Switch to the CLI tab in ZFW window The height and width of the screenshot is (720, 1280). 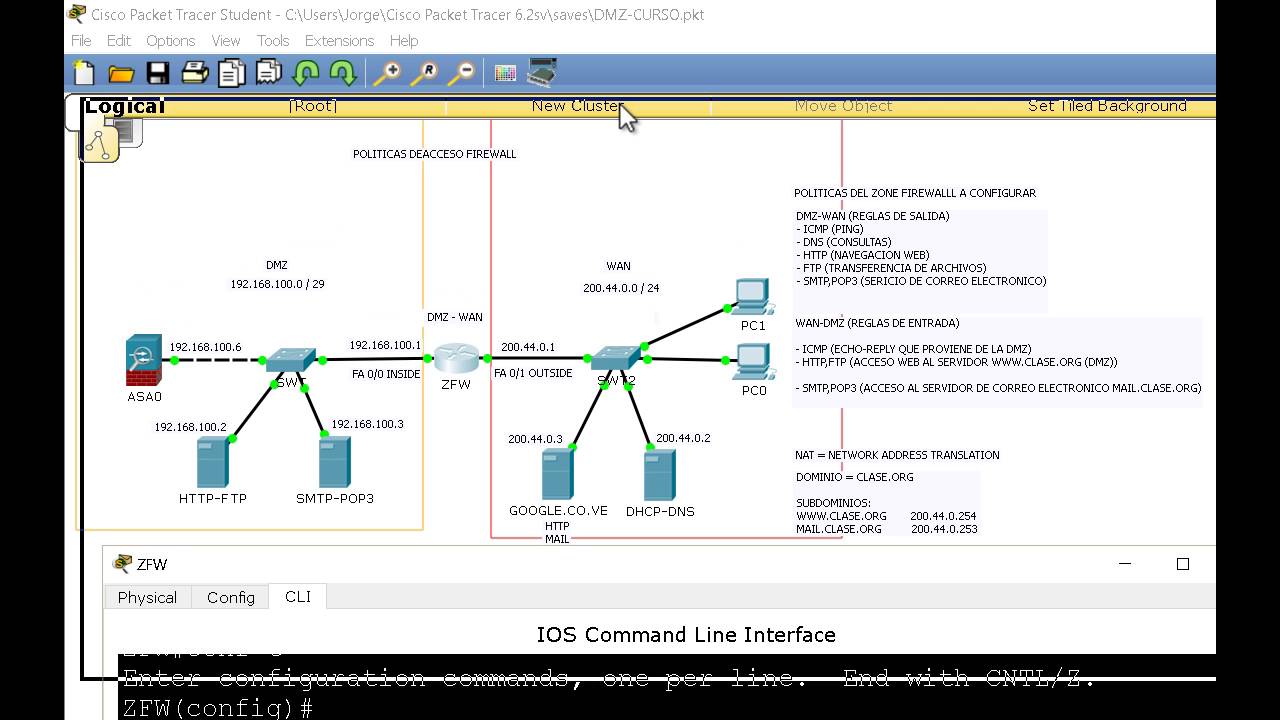pyautogui.click(x=298, y=596)
